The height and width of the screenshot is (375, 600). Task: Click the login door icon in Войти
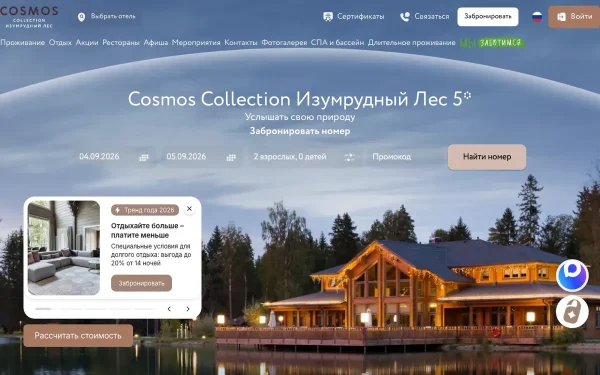(561, 17)
